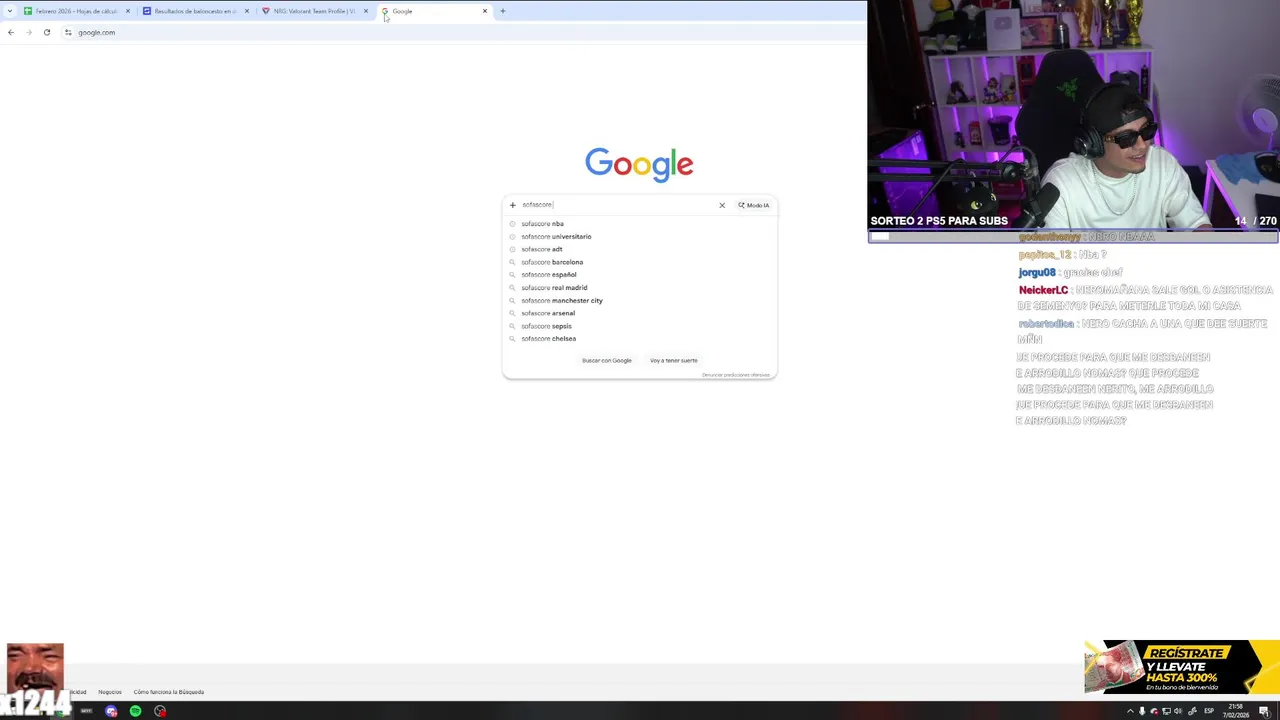
Task: Click the link-shaped tray icon
Action: tap(1192, 711)
